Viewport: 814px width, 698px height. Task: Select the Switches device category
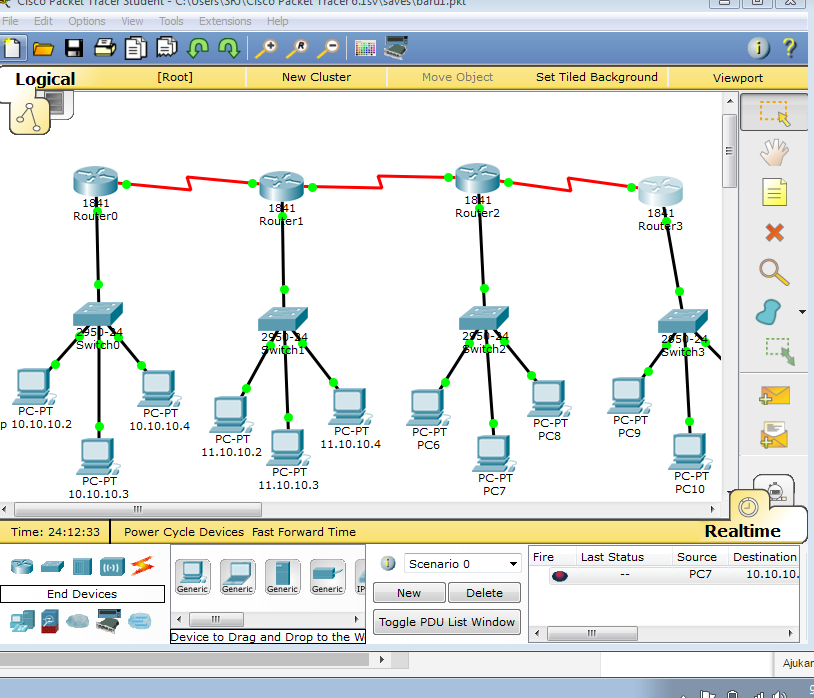pos(52,566)
